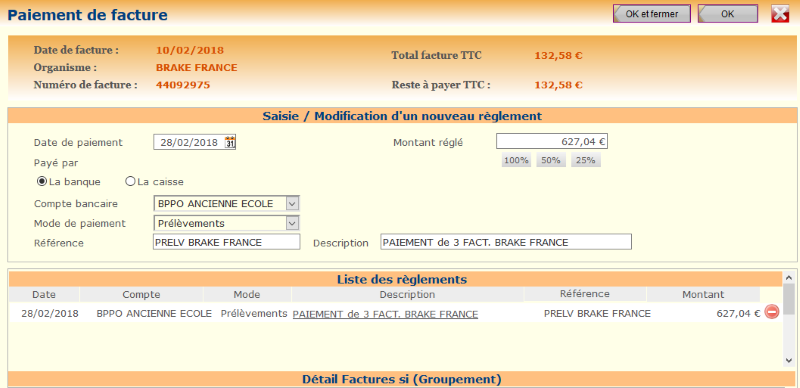
Task: Click the Total facture TTC value
Action: [559, 56]
